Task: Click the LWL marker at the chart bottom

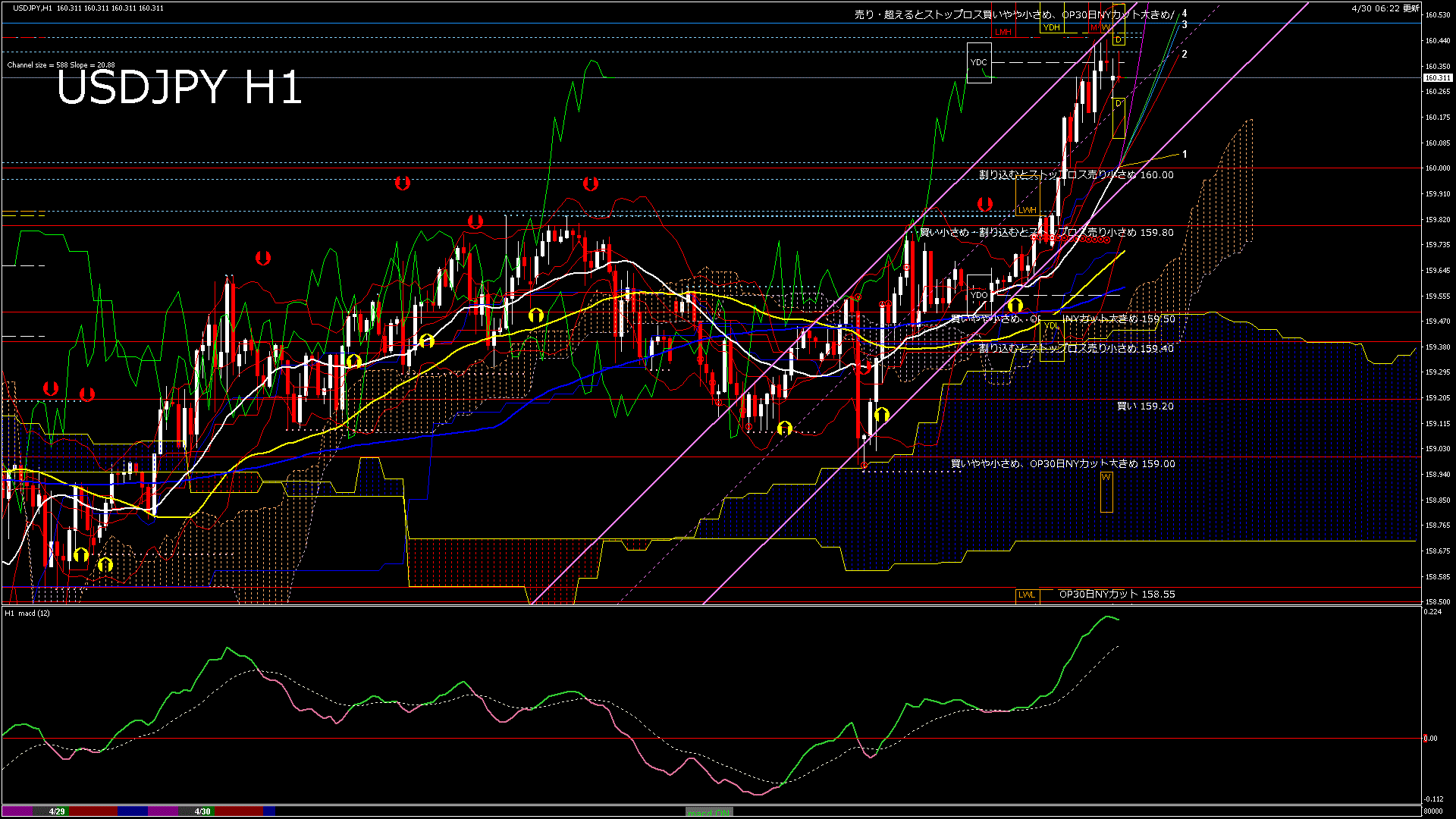Action: coord(1026,595)
